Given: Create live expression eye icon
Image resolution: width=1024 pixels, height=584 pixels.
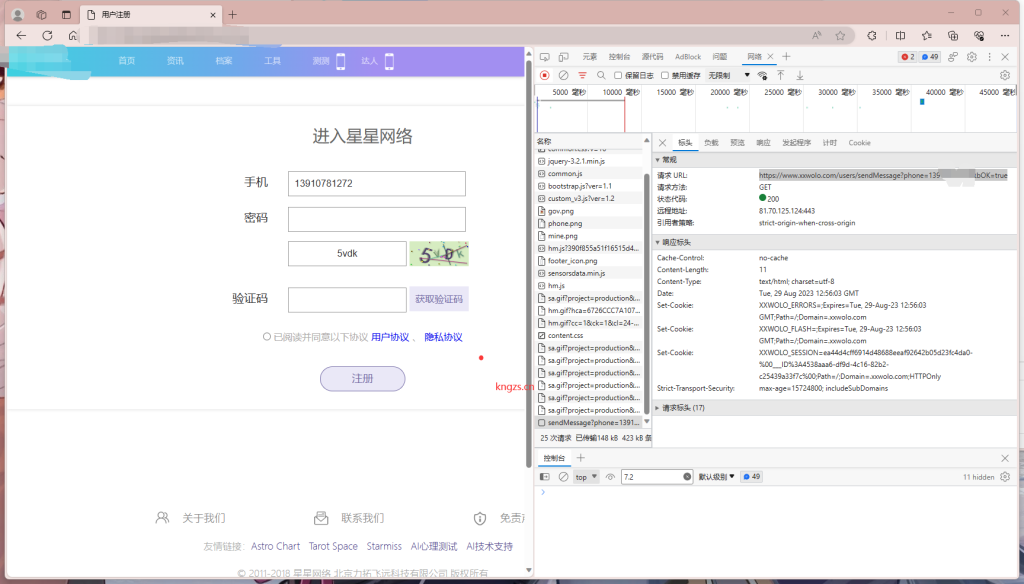Looking at the screenshot, I should (x=610, y=477).
